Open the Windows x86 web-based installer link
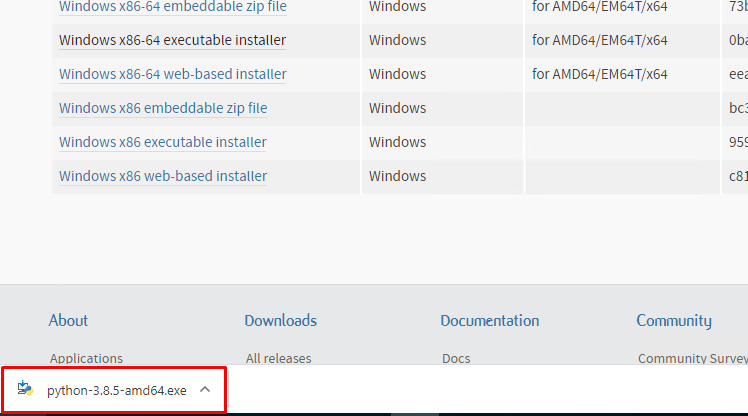Image resolution: width=748 pixels, height=416 pixels. [163, 176]
